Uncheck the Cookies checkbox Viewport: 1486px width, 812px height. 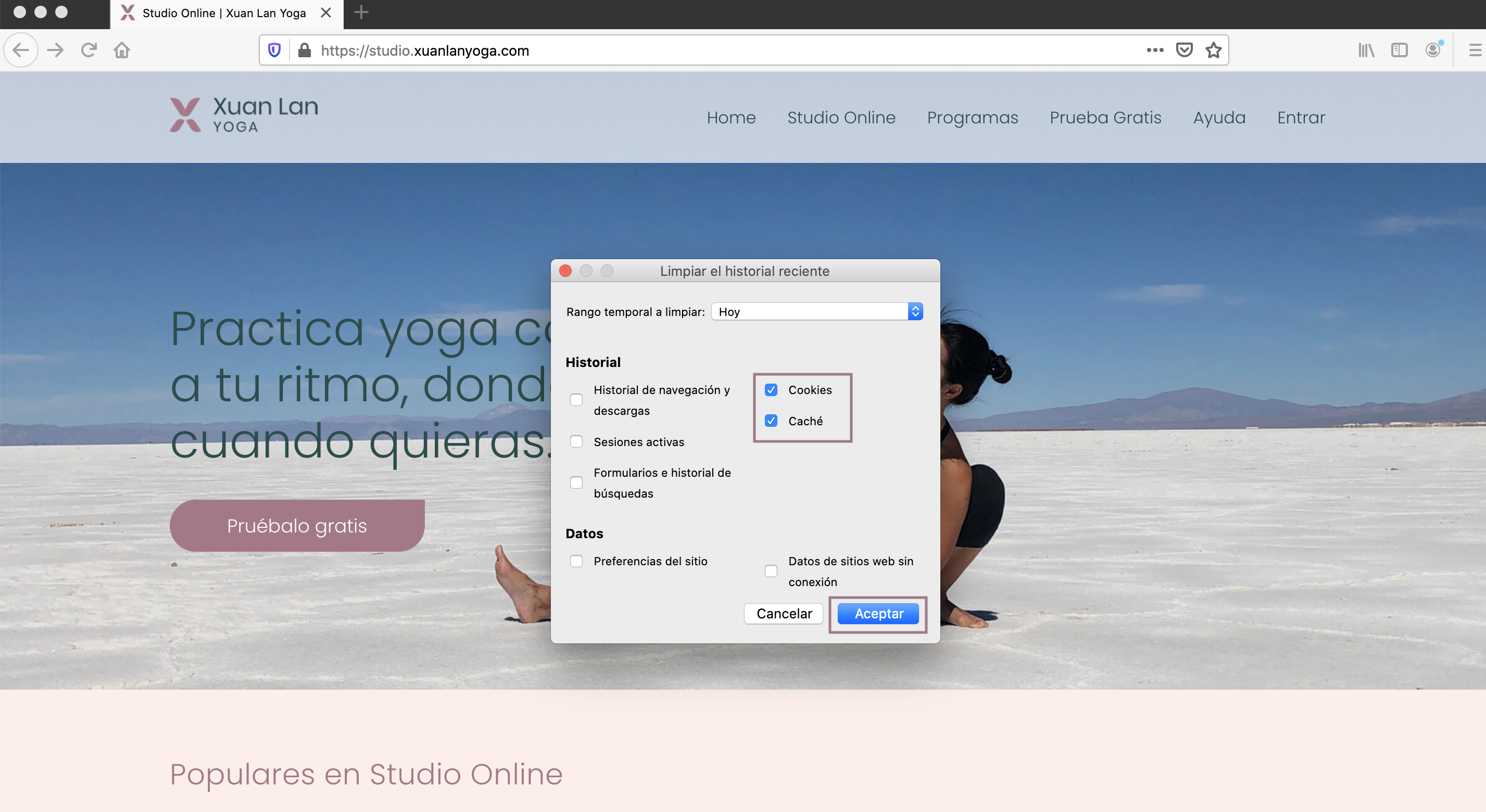(771, 390)
